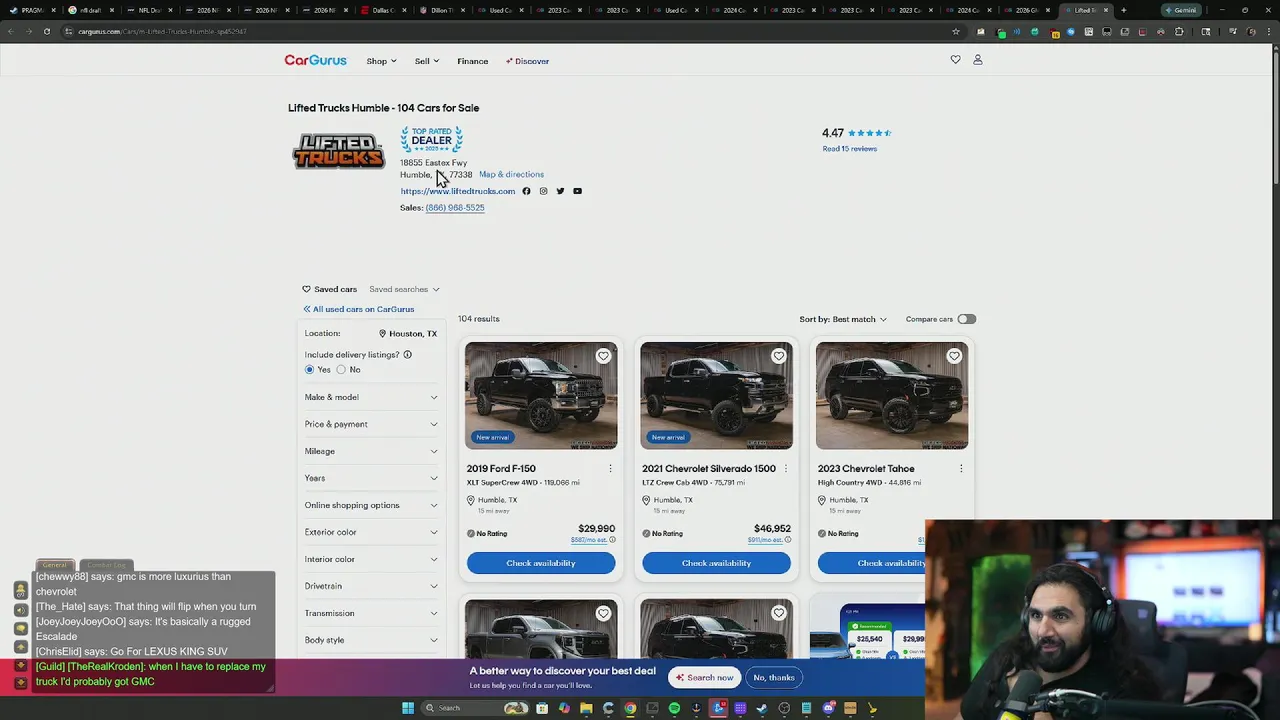Open the Saved searches dropdown
This screenshot has height=720, width=1280.
click(x=404, y=289)
